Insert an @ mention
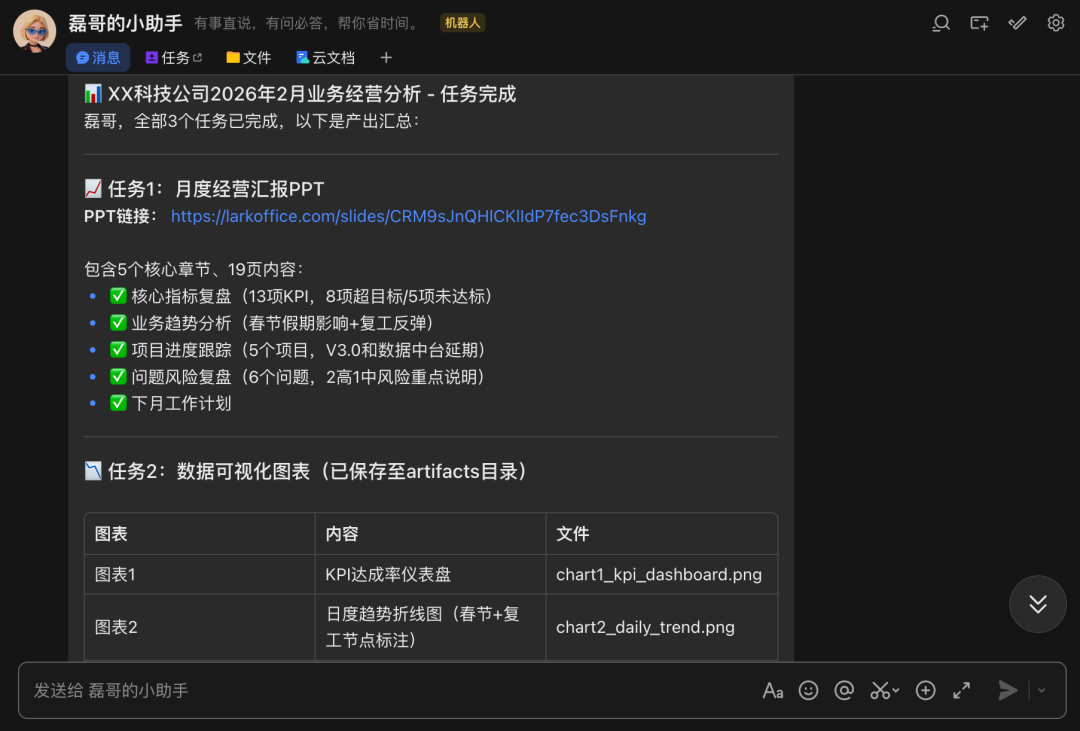The height and width of the screenshot is (731, 1080). 844,690
